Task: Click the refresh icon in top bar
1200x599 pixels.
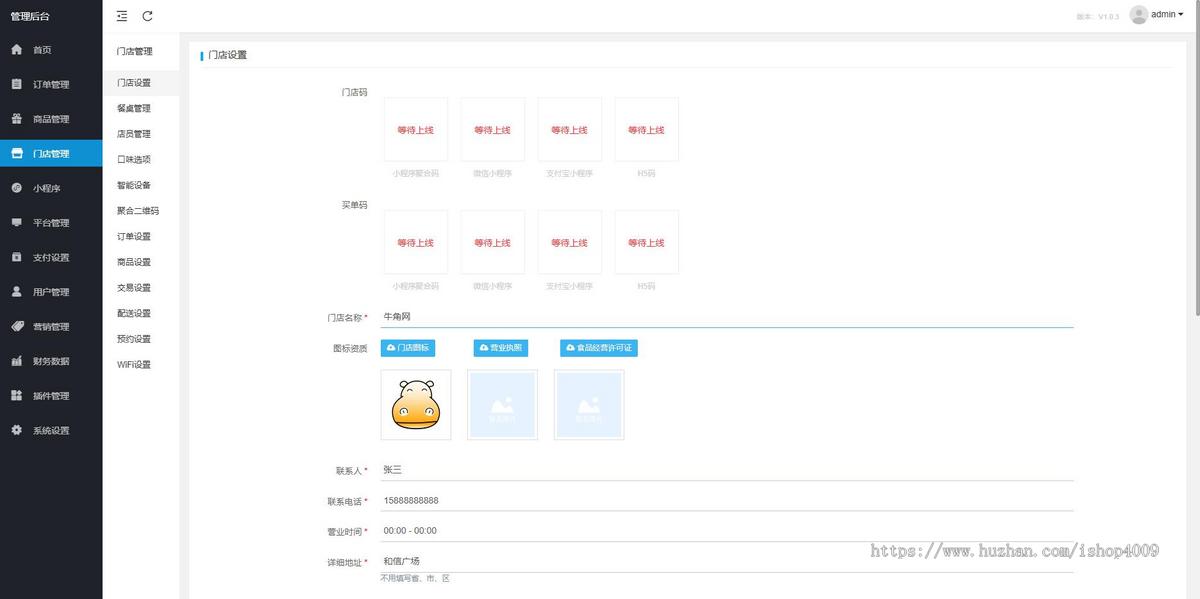Action: tap(148, 15)
